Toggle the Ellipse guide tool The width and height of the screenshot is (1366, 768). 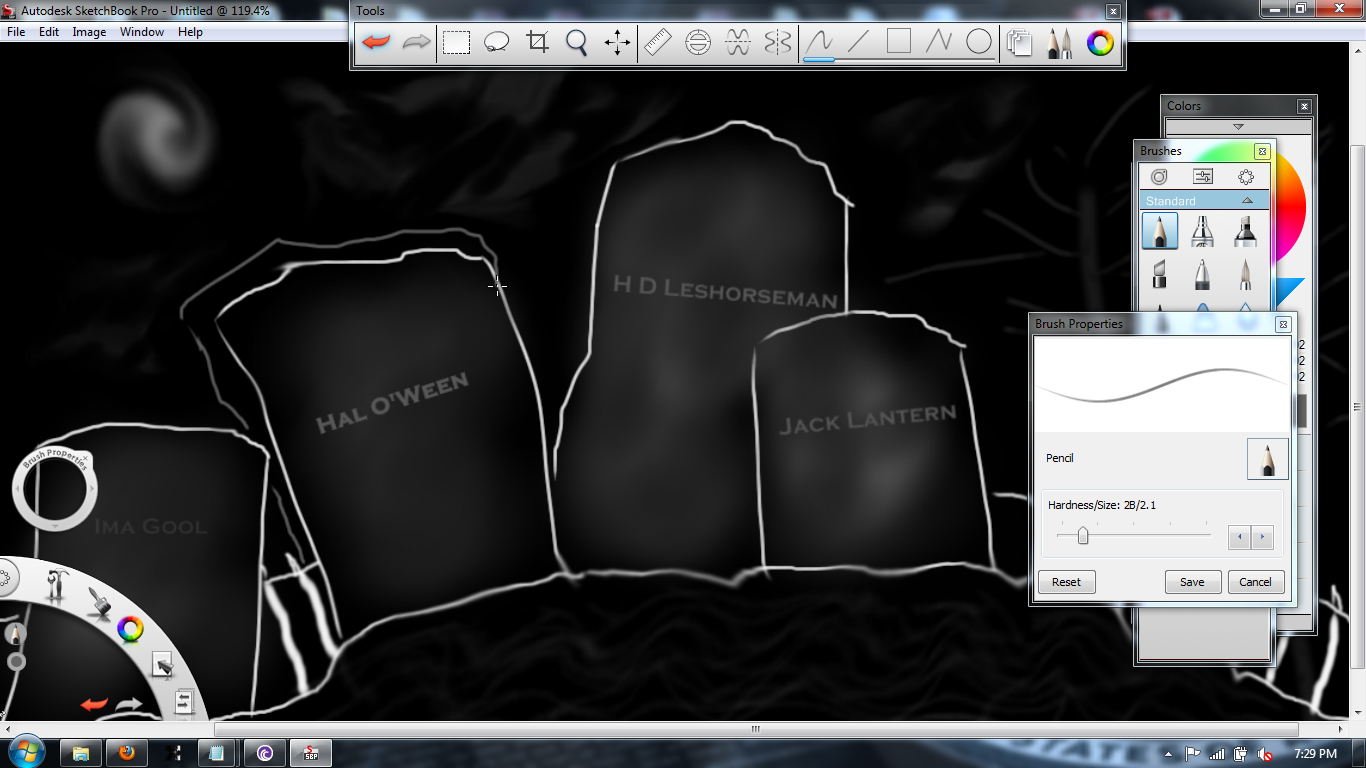[698, 42]
